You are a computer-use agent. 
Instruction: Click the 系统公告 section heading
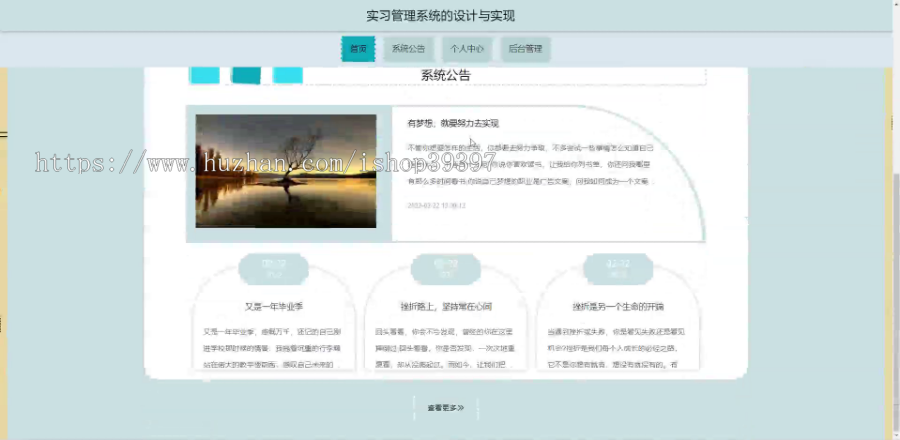446,75
